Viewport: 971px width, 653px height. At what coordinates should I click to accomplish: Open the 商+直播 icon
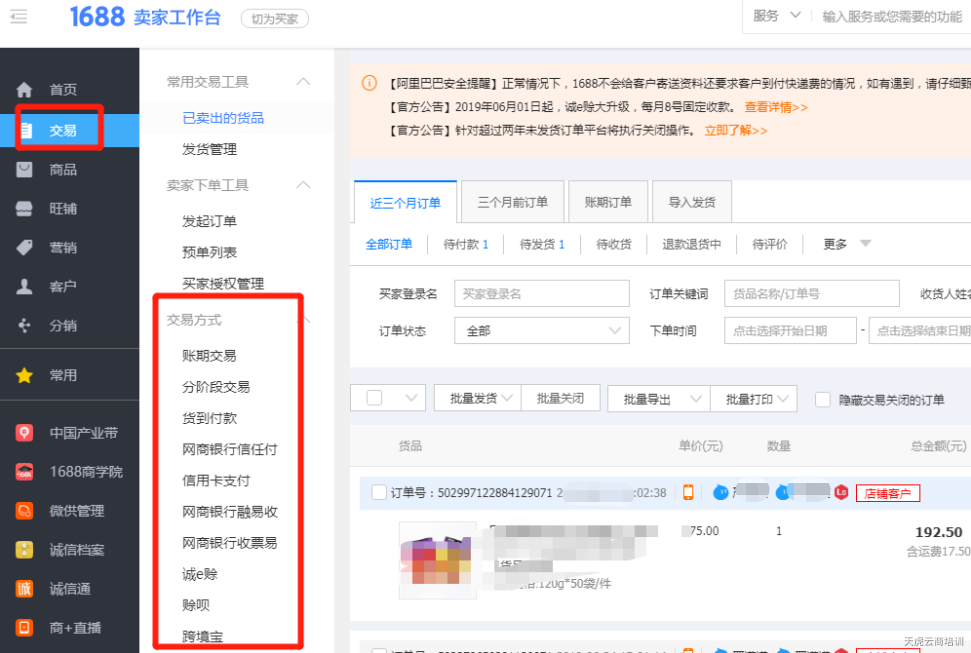tap(24, 628)
